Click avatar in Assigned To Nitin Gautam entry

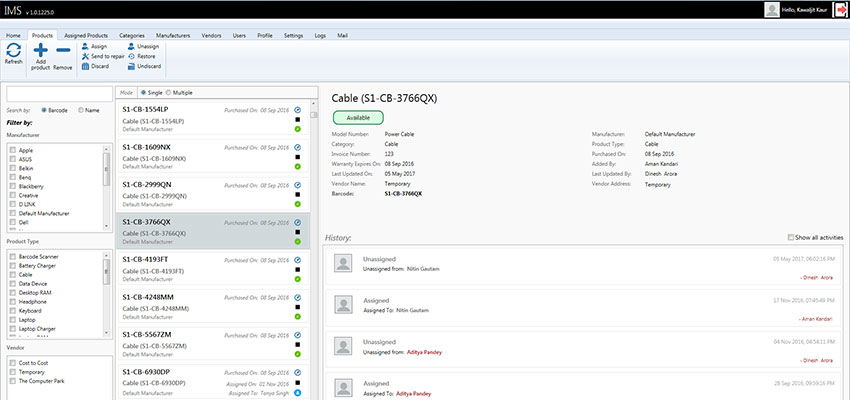point(343,304)
